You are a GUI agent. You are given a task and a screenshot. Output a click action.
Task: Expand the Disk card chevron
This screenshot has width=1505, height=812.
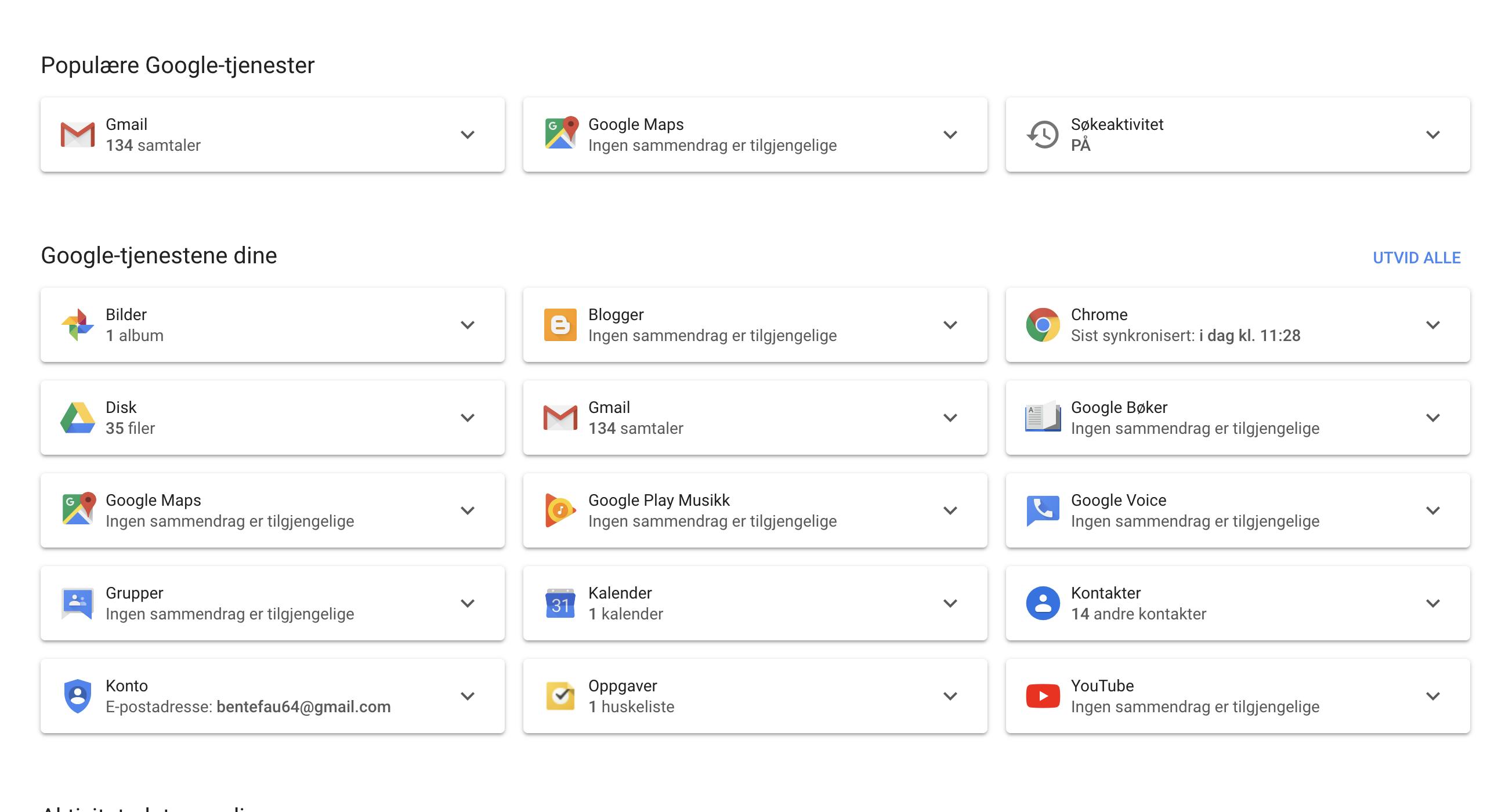[468, 418]
